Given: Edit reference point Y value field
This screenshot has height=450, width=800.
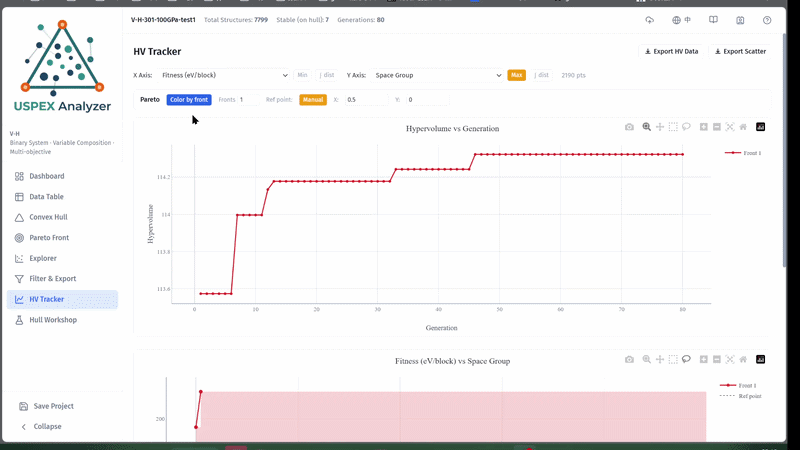Looking at the screenshot, I should [x=428, y=99].
